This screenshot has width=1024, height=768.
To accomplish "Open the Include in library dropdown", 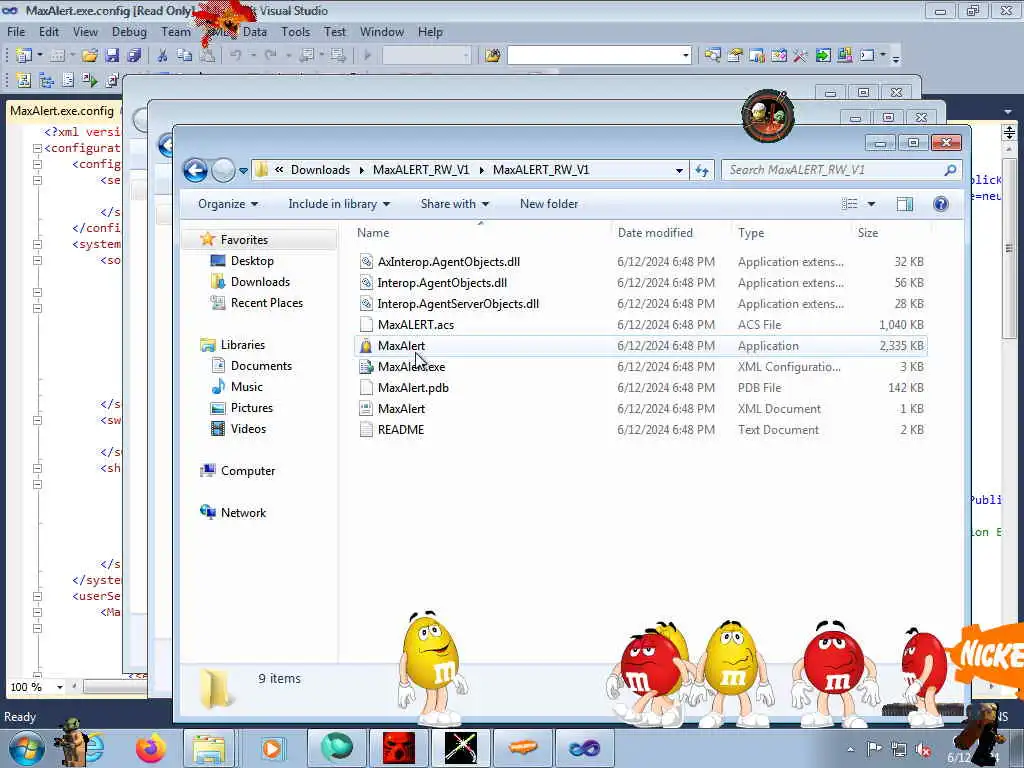I will click(x=339, y=204).
